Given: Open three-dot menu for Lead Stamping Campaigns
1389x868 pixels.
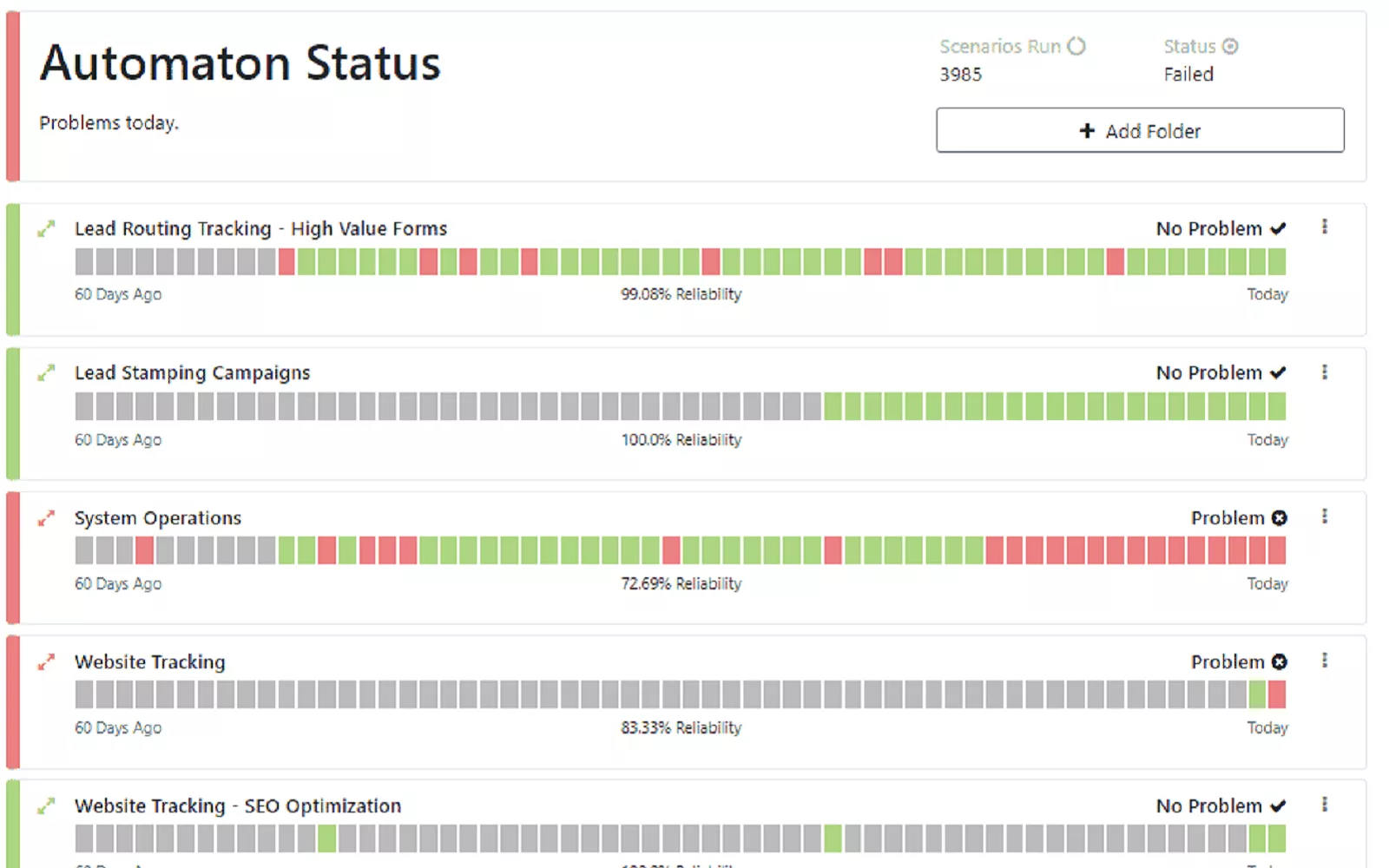Looking at the screenshot, I should [1324, 372].
